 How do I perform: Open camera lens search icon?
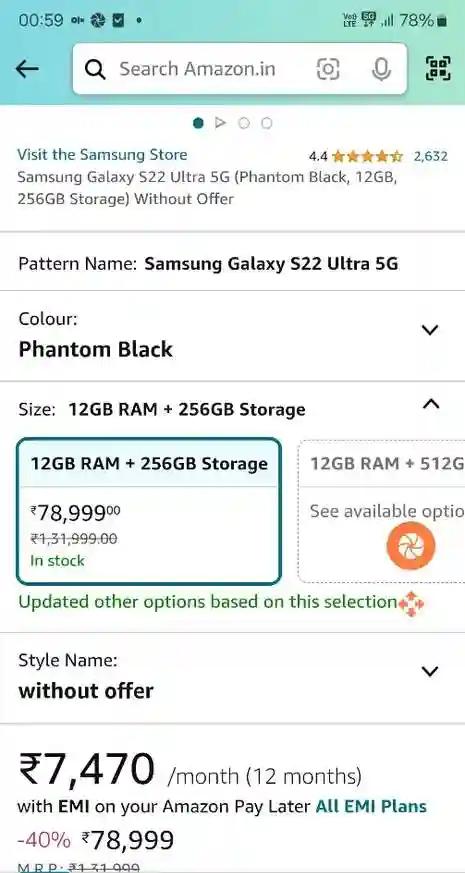pyautogui.click(x=328, y=69)
